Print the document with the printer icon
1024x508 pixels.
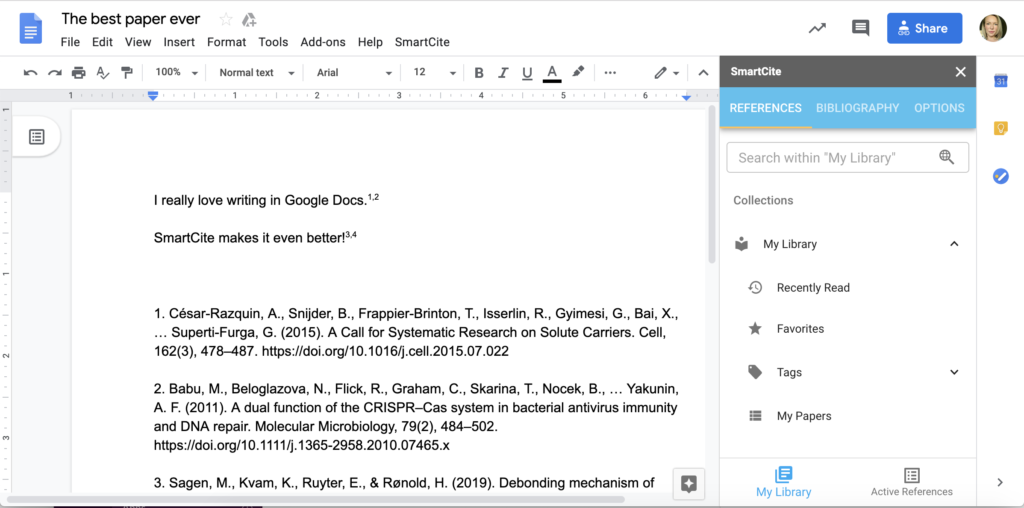[x=78, y=72]
